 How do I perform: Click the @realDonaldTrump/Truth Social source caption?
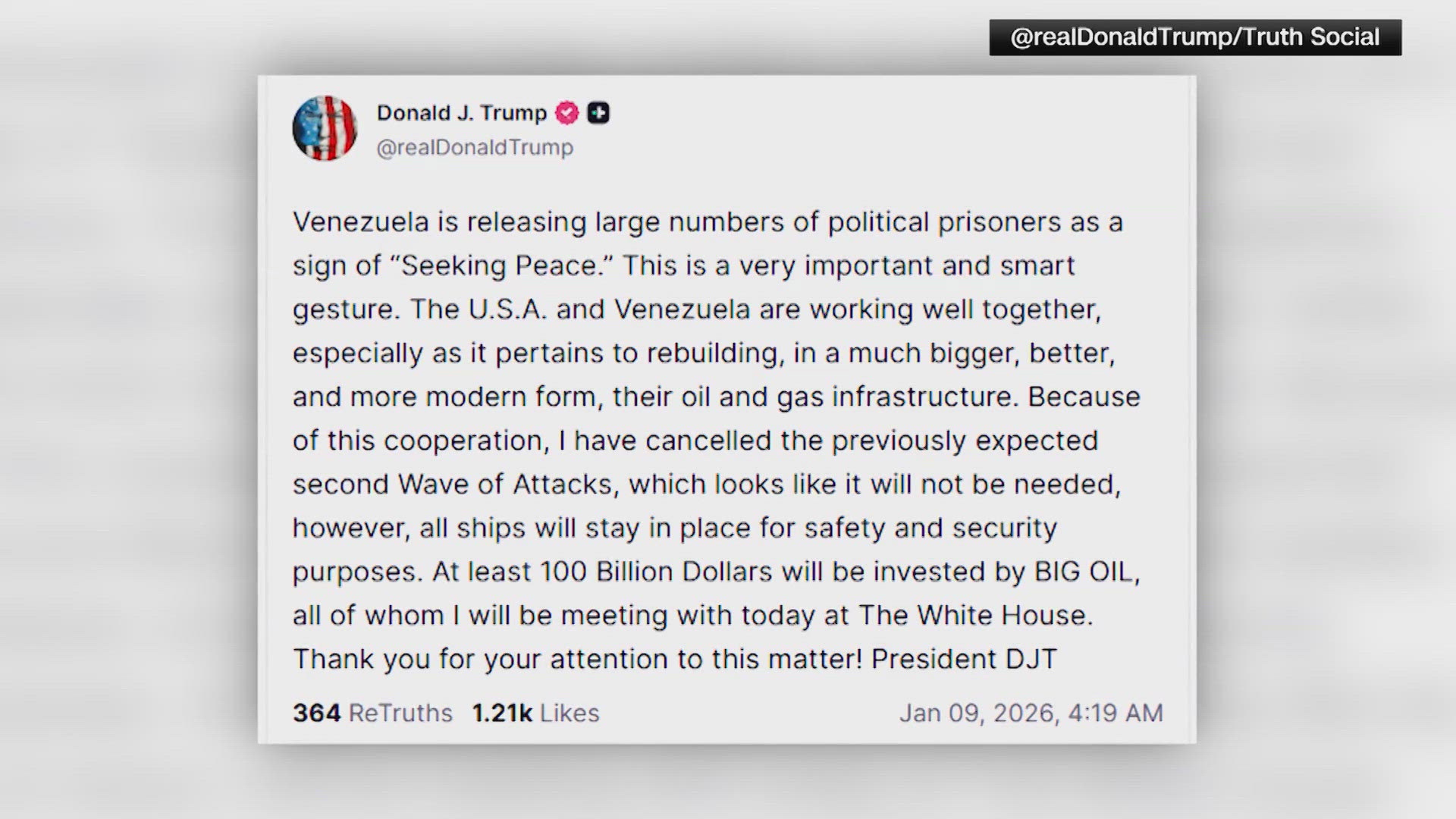(x=1194, y=37)
